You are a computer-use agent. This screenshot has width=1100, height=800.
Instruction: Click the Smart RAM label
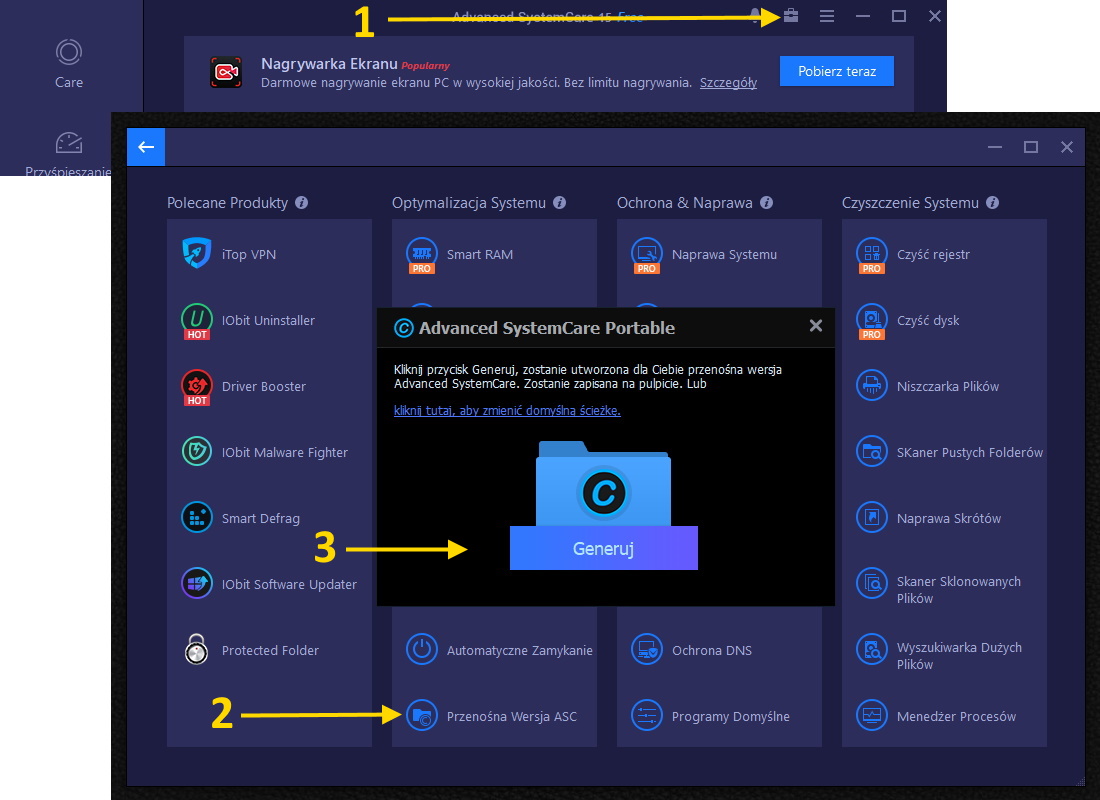pyautogui.click(x=480, y=255)
